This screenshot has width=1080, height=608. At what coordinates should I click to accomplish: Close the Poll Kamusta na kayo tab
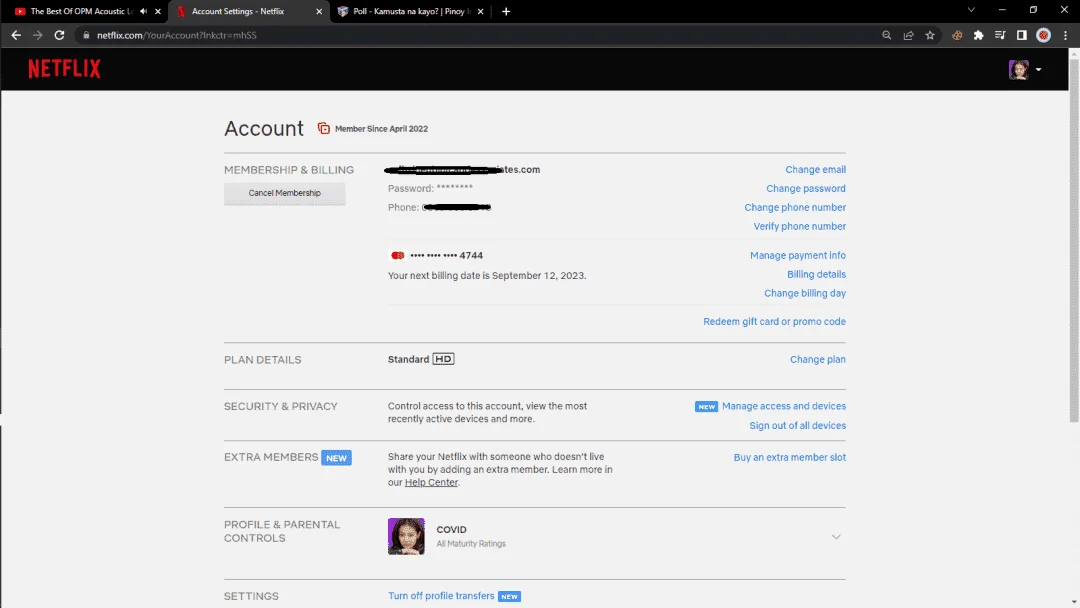480,11
